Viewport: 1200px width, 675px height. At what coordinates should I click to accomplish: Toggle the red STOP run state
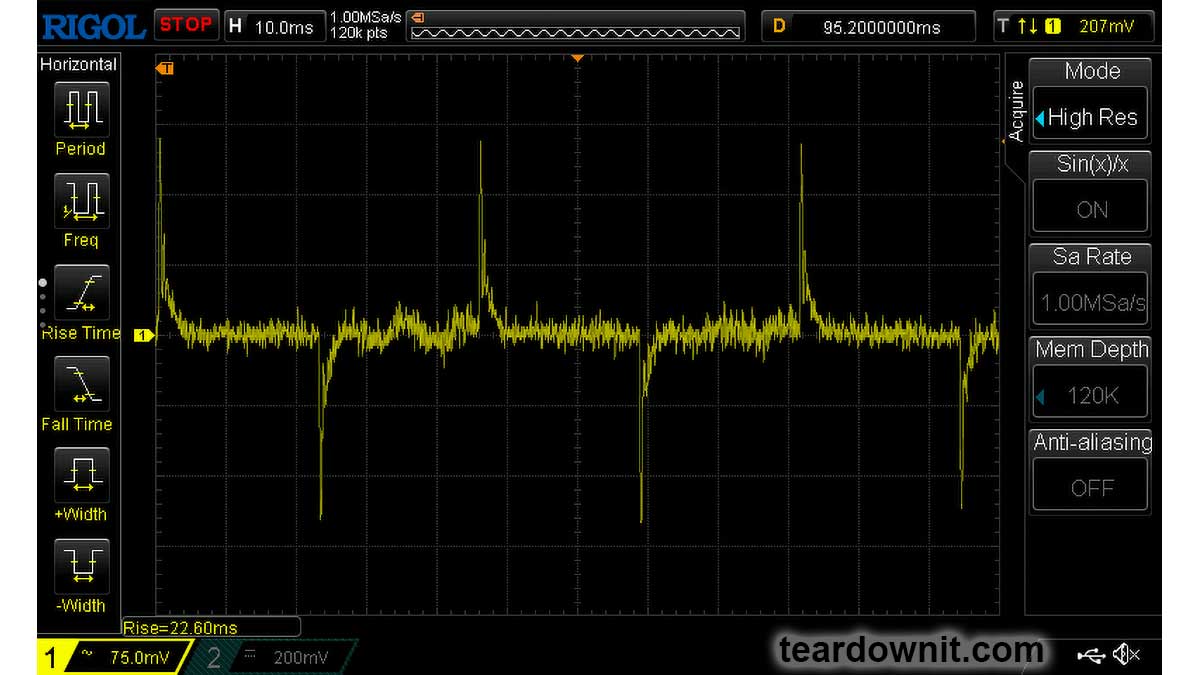[187, 25]
